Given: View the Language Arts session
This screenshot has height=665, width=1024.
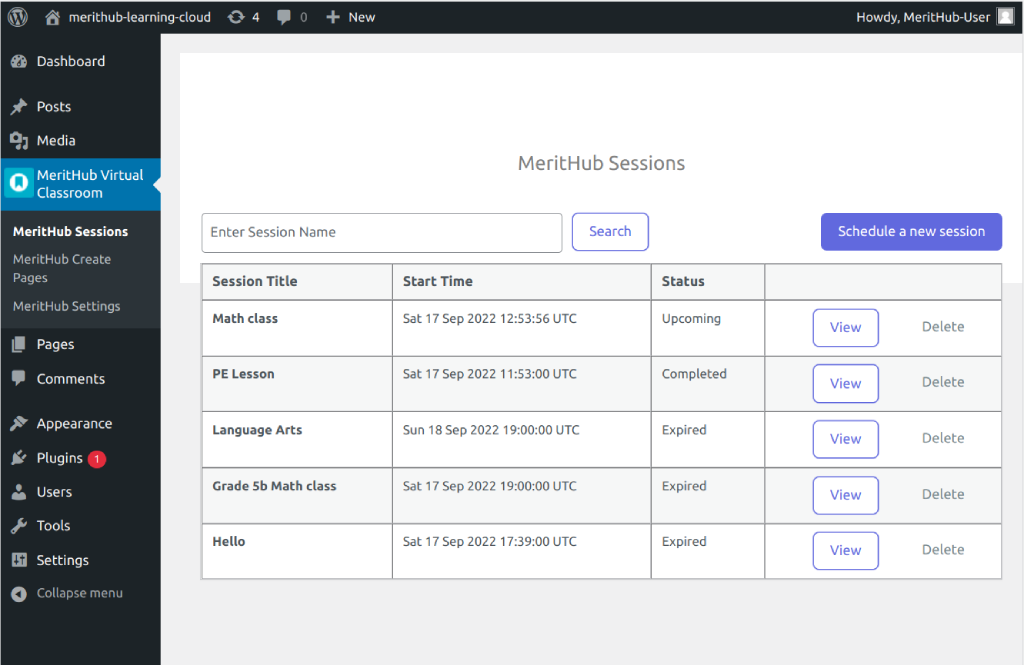Looking at the screenshot, I should tap(845, 439).
